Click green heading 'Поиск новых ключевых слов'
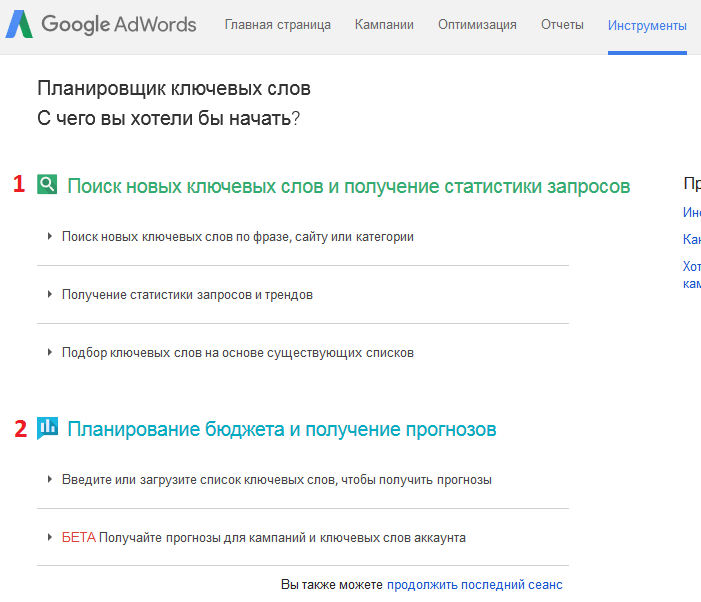Image resolution: width=701 pixels, height=602 pixels. pos(348,186)
